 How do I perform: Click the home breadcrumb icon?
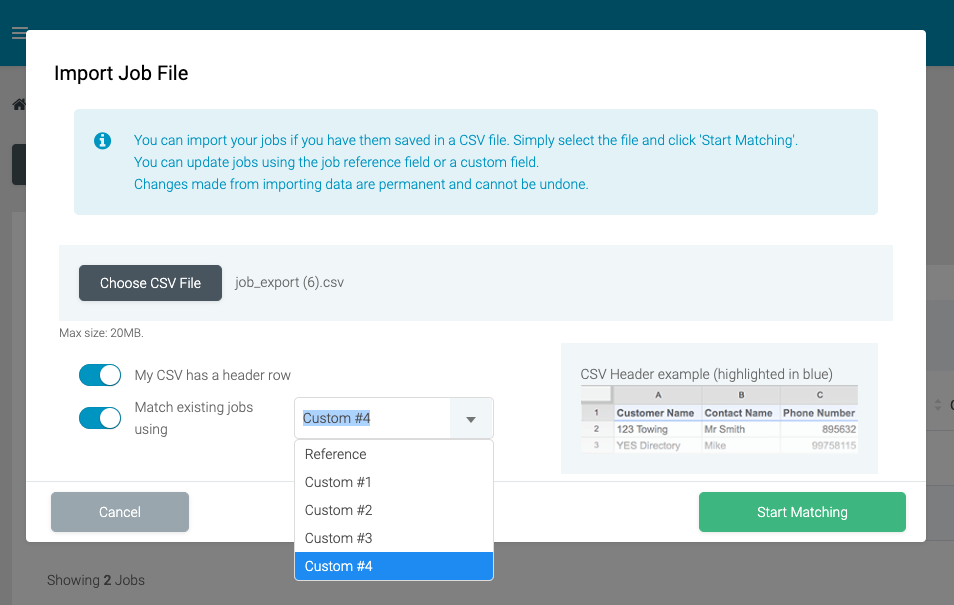(x=18, y=105)
